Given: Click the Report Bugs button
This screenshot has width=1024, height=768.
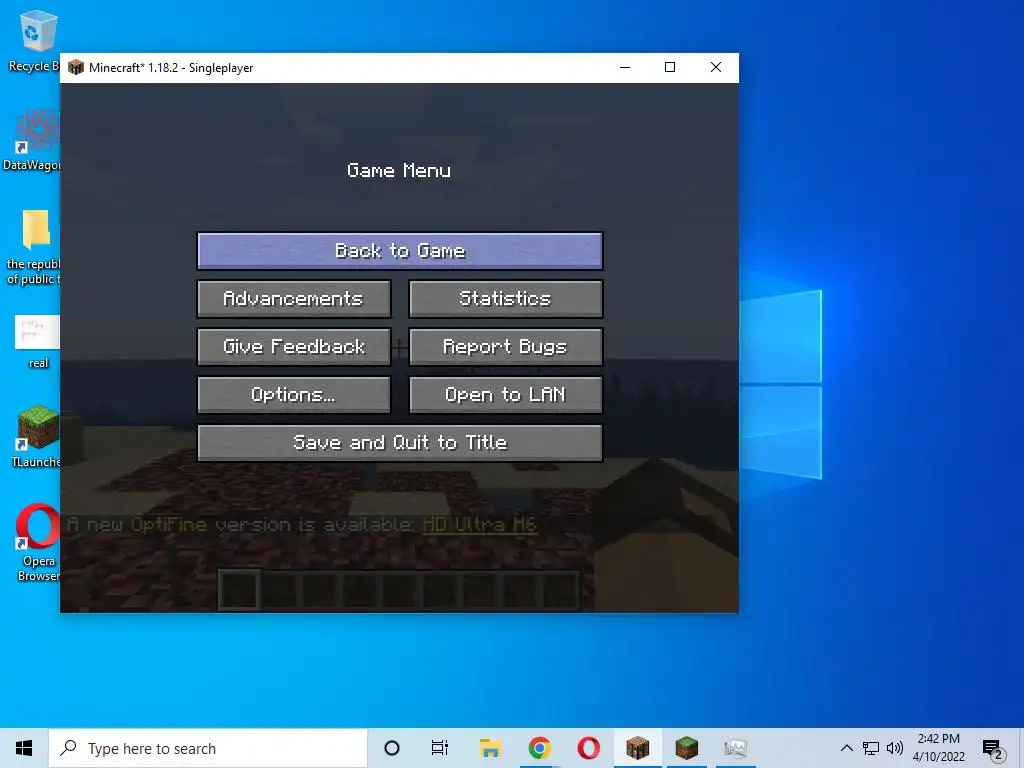Looking at the screenshot, I should point(505,347).
